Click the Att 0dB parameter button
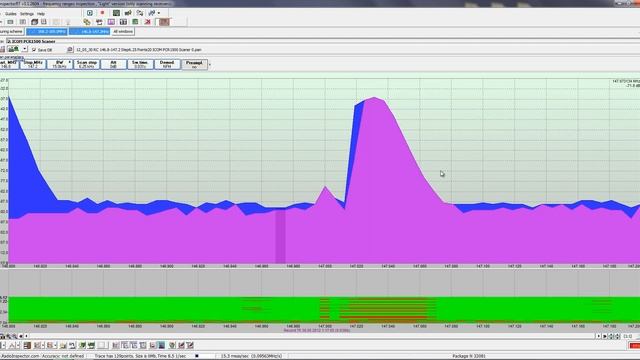The height and width of the screenshot is (360, 640). coord(113,64)
